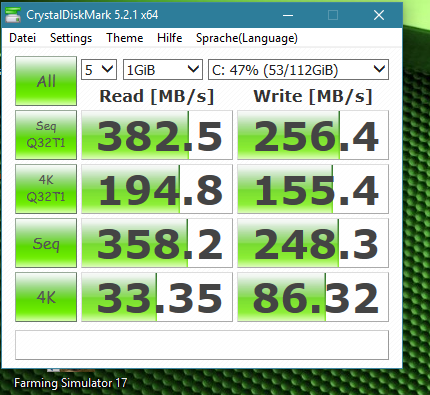
Task: Open the Theme menu
Action: click(125, 38)
